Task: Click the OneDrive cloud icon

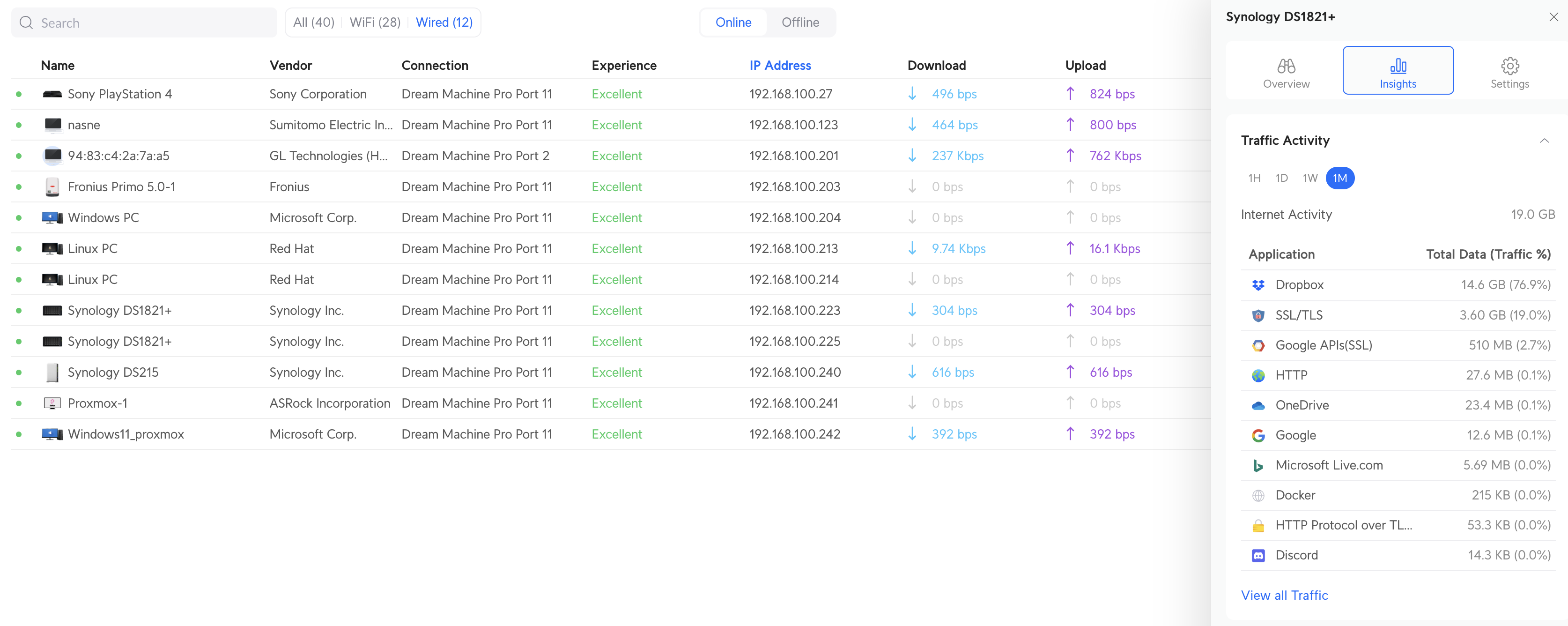Action: 1257,406
